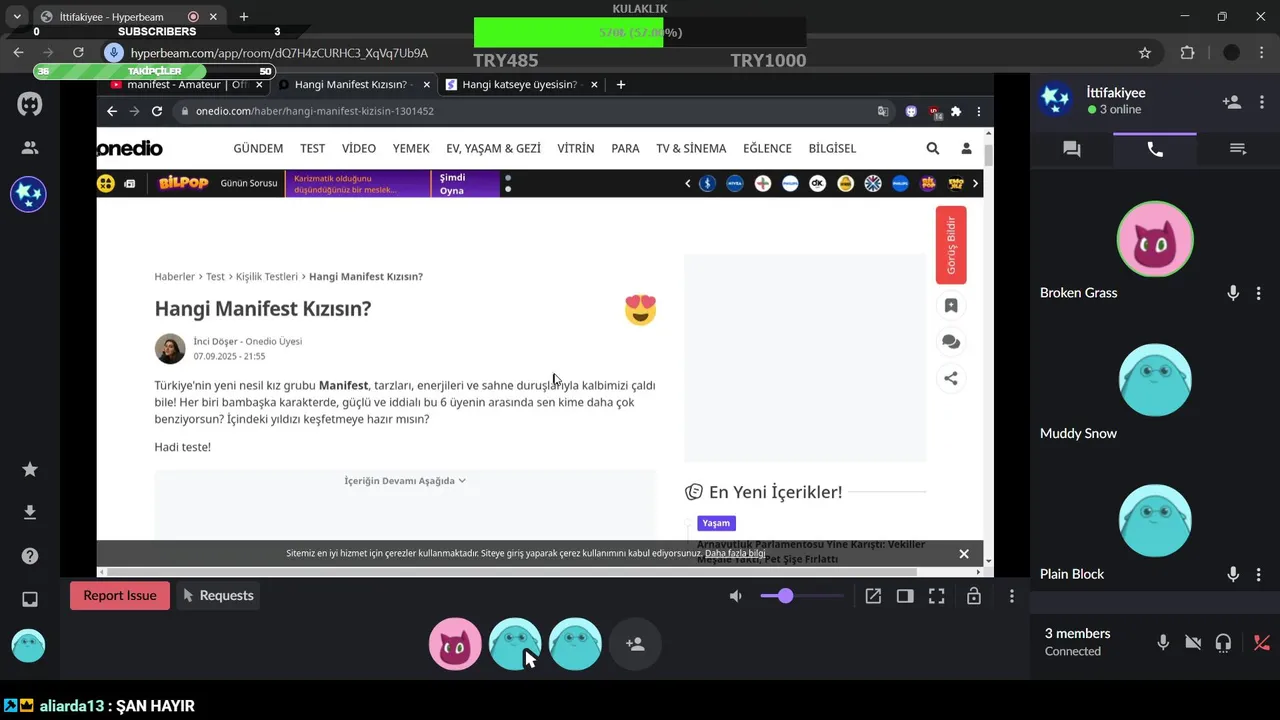1280x720 pixels.
Task: Switch to call tab in right panel
Action: [1155, 149]
